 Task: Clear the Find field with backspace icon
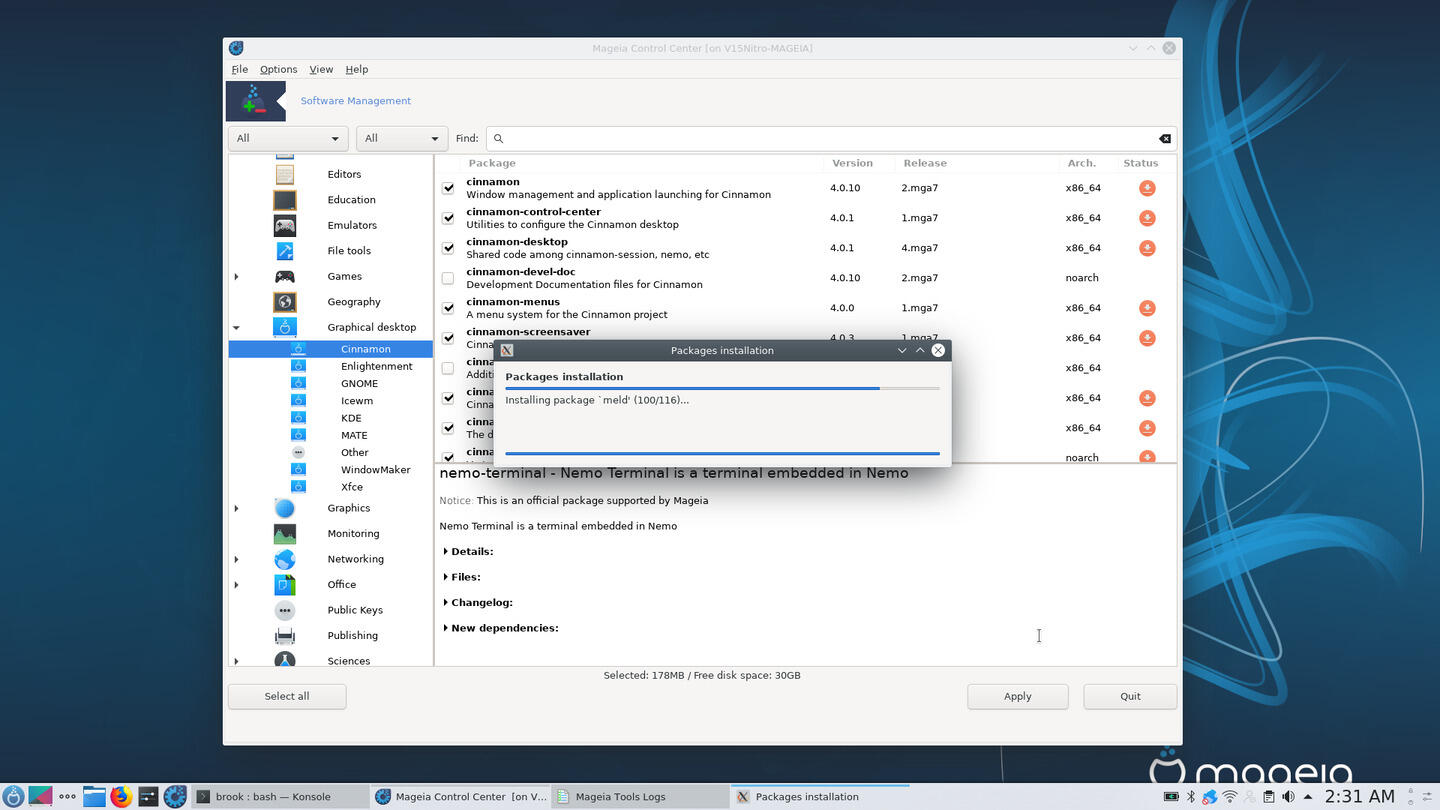1165,139
